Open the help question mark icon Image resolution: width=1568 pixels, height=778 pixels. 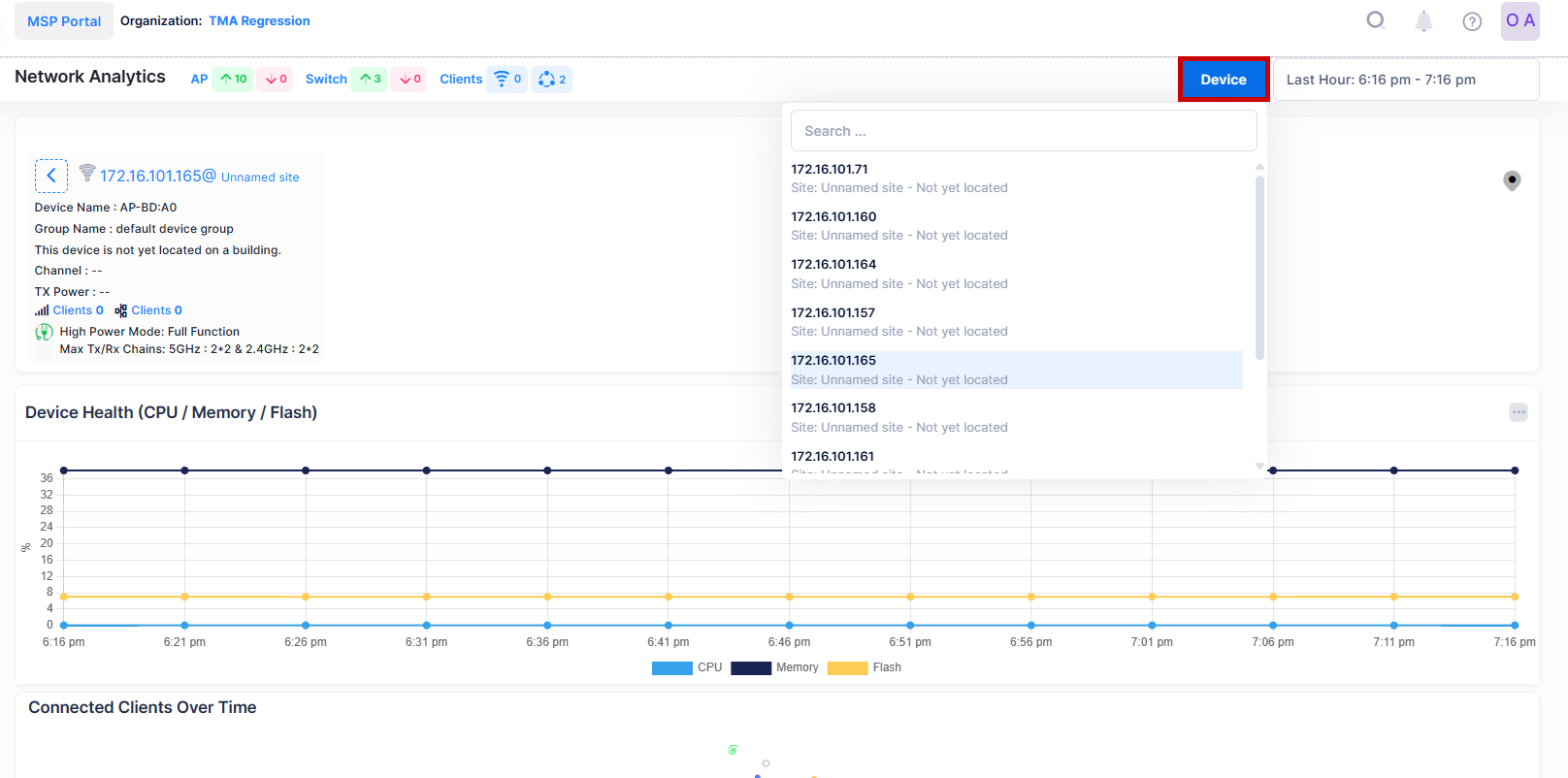pyautogui.click(x=1472, y=21)
